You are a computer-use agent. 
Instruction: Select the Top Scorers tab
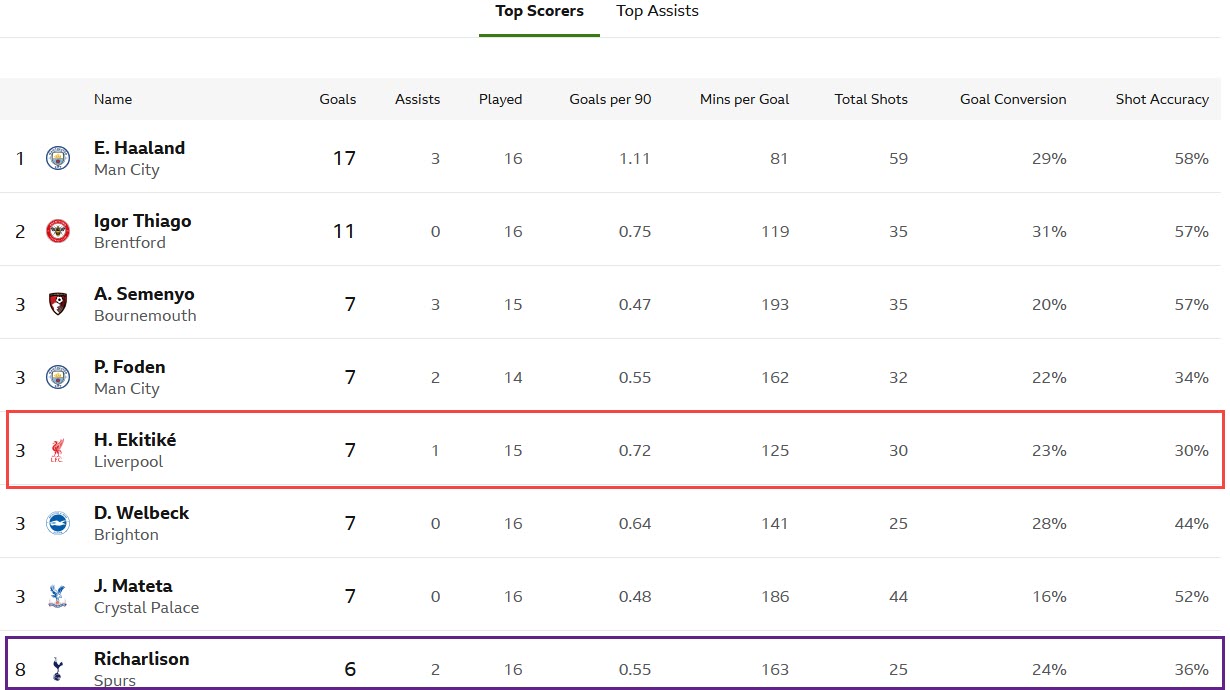click(x=539, y=11)
